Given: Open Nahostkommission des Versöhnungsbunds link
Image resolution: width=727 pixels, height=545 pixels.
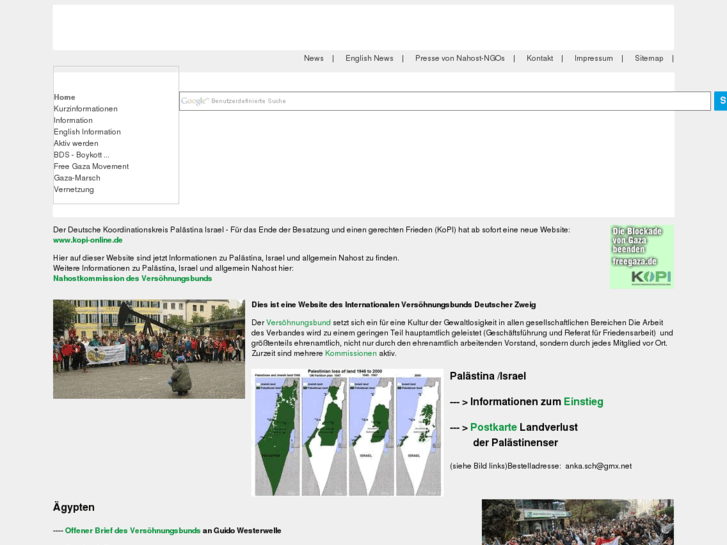Looking at the screenshot, I should (x=132, y=278).
